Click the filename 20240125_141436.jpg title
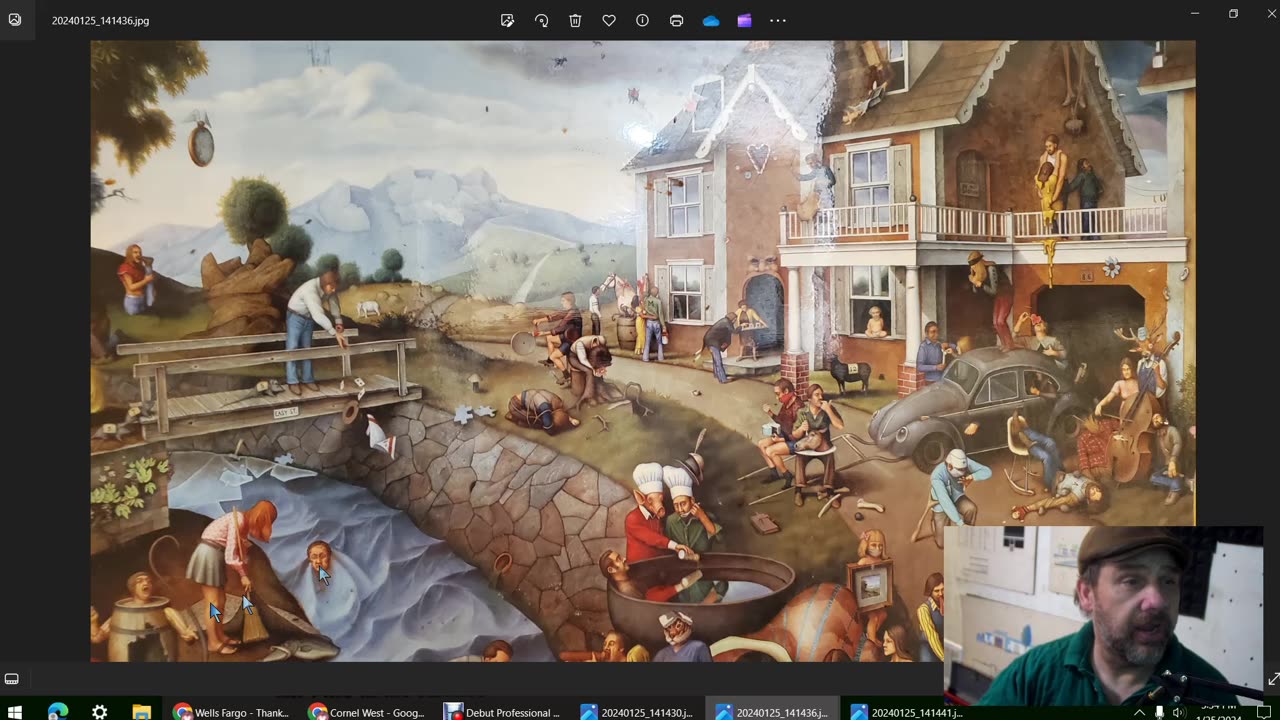The image size is (1280, 720). point(101,20)
